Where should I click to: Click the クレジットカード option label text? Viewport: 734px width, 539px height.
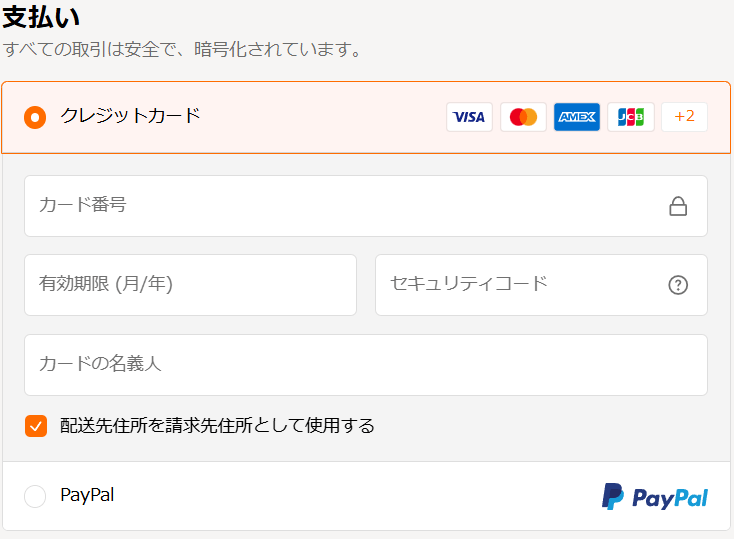coord(130,116)
